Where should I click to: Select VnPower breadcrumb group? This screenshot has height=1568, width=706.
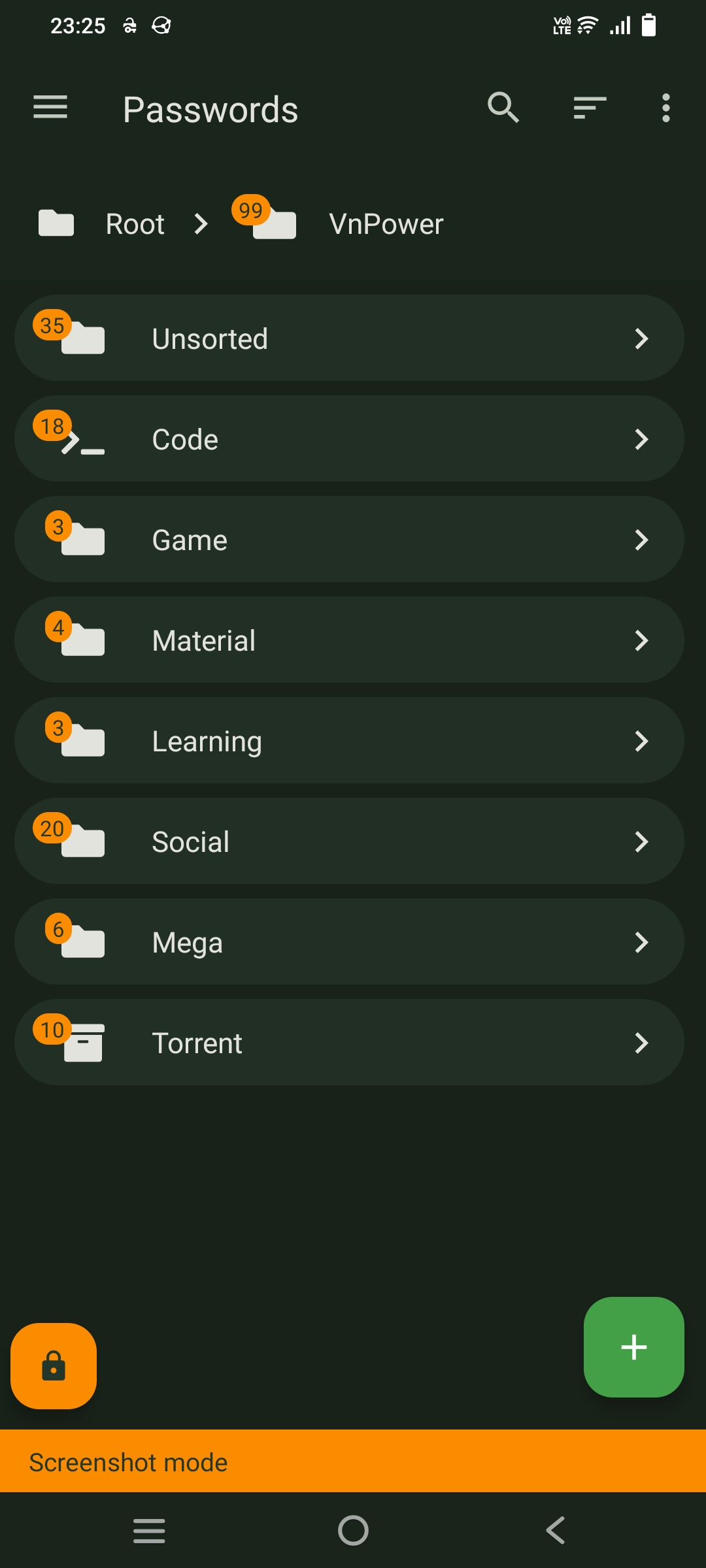(x=386, y=224)
